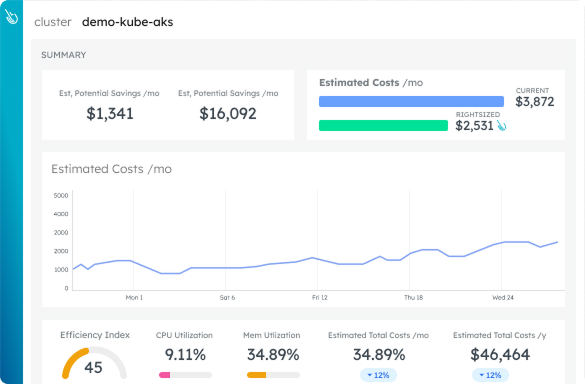This screenshot has height=384, width=585.
Task: Click the CURRENT label above $3,872
Action: tap(532, 91)
